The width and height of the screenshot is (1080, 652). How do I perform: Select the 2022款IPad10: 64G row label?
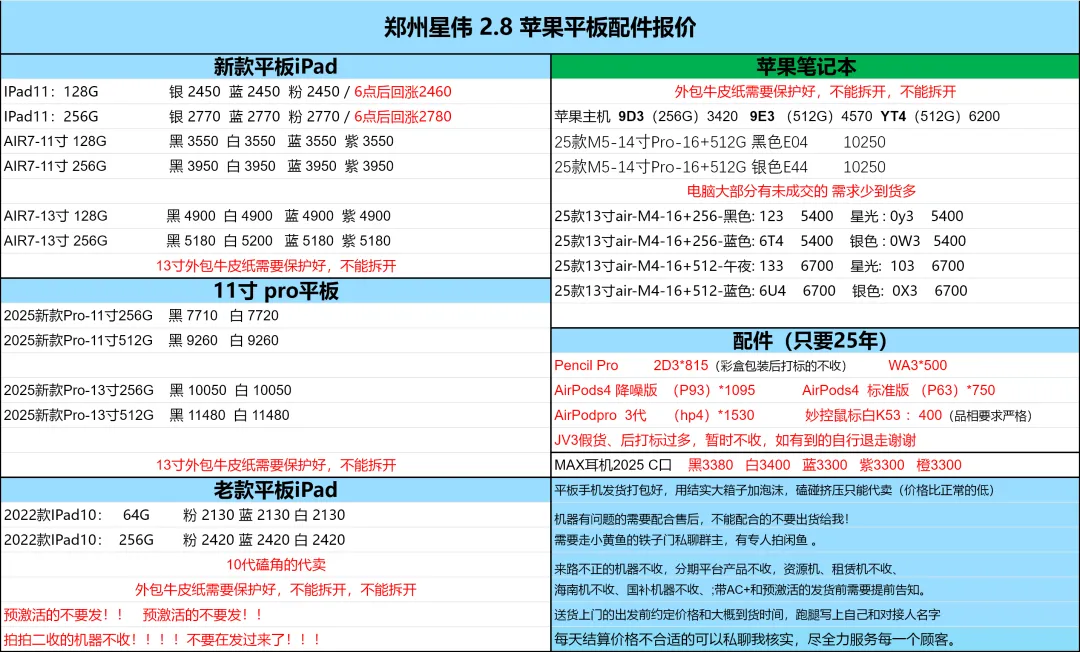[x=76, y=515]
